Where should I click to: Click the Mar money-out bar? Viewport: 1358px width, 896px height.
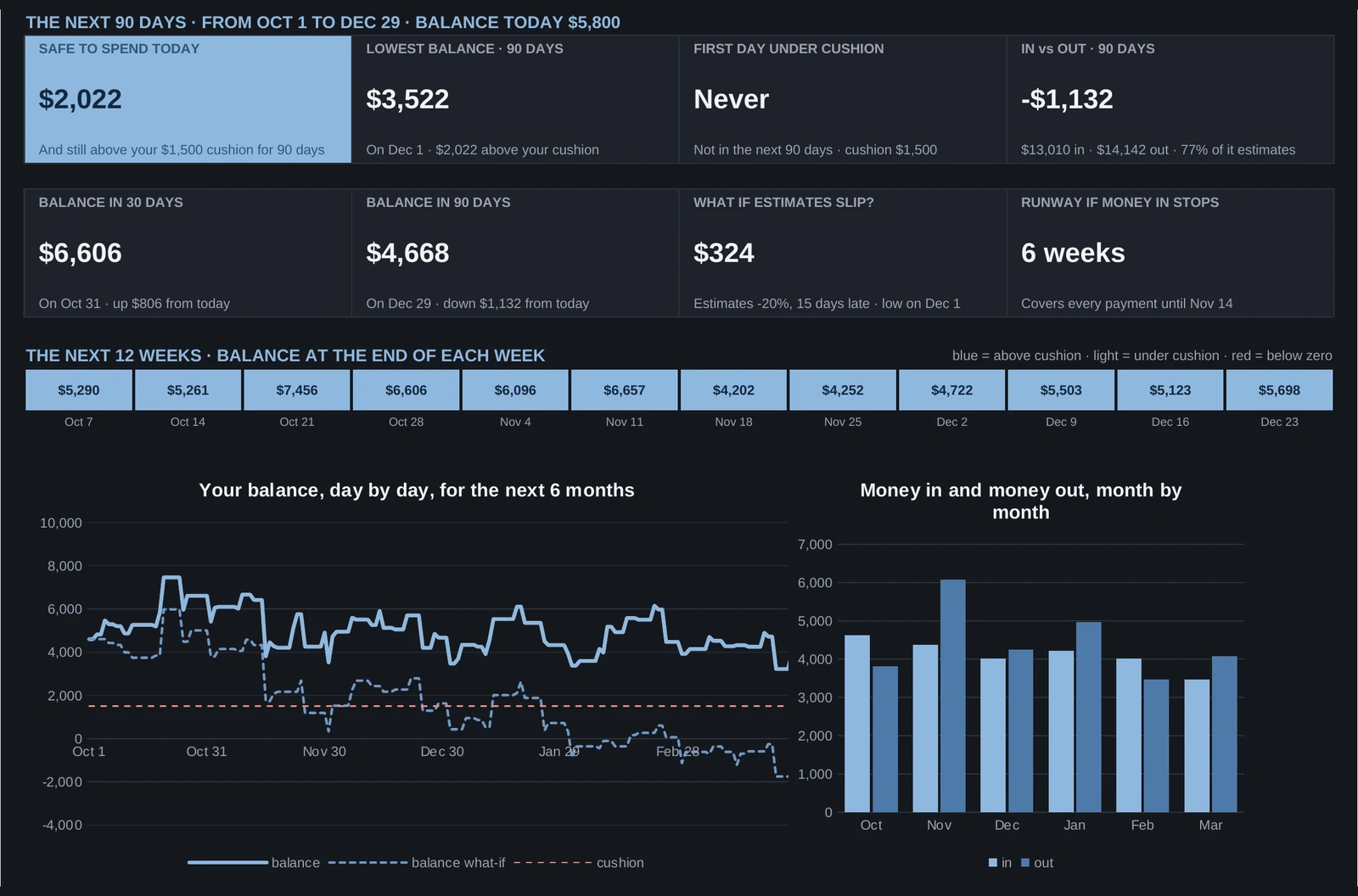point(1224,734)
